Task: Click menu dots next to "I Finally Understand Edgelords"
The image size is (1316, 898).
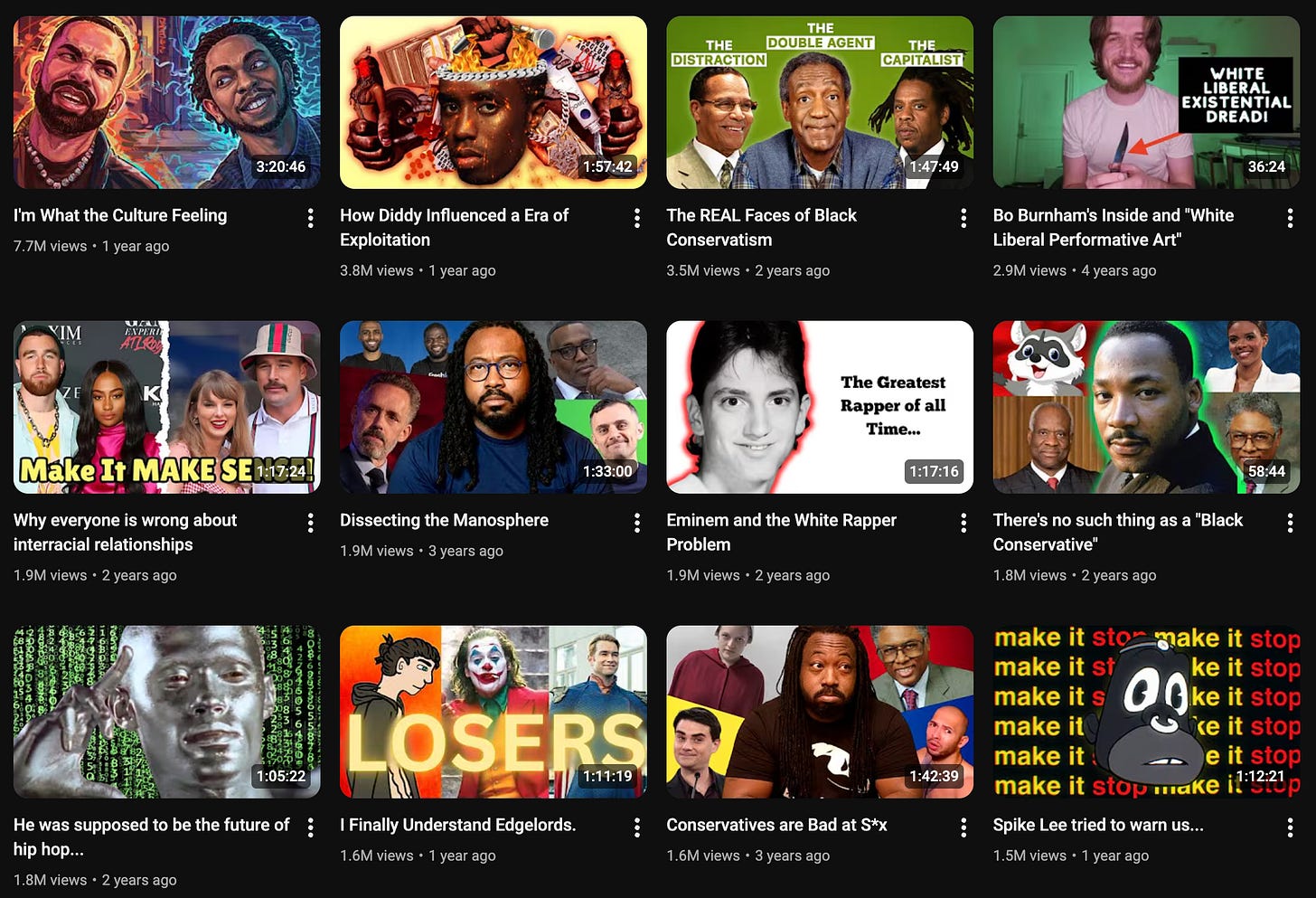Action: 637,827
